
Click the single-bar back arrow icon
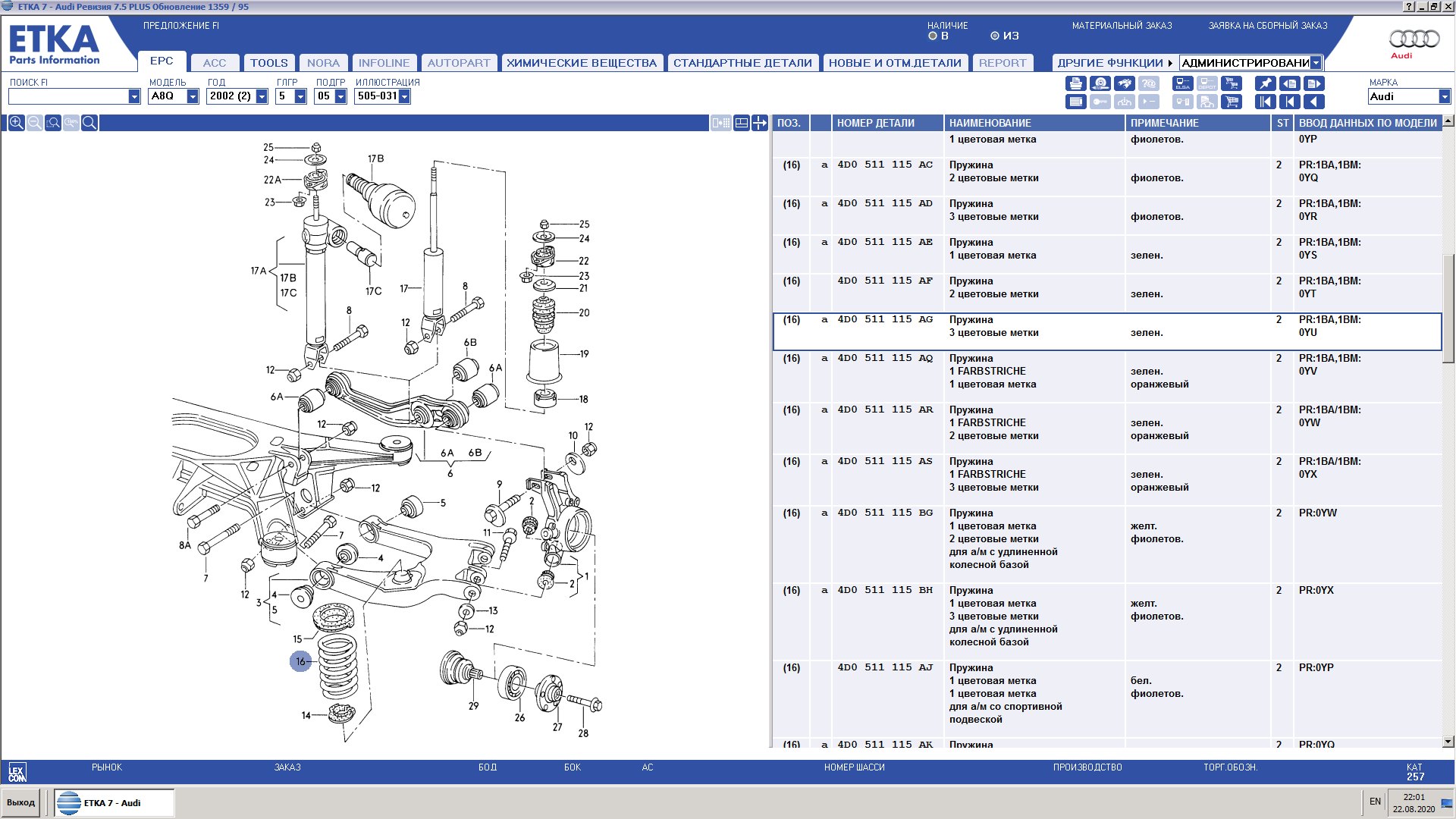[x=1290, y=102]
